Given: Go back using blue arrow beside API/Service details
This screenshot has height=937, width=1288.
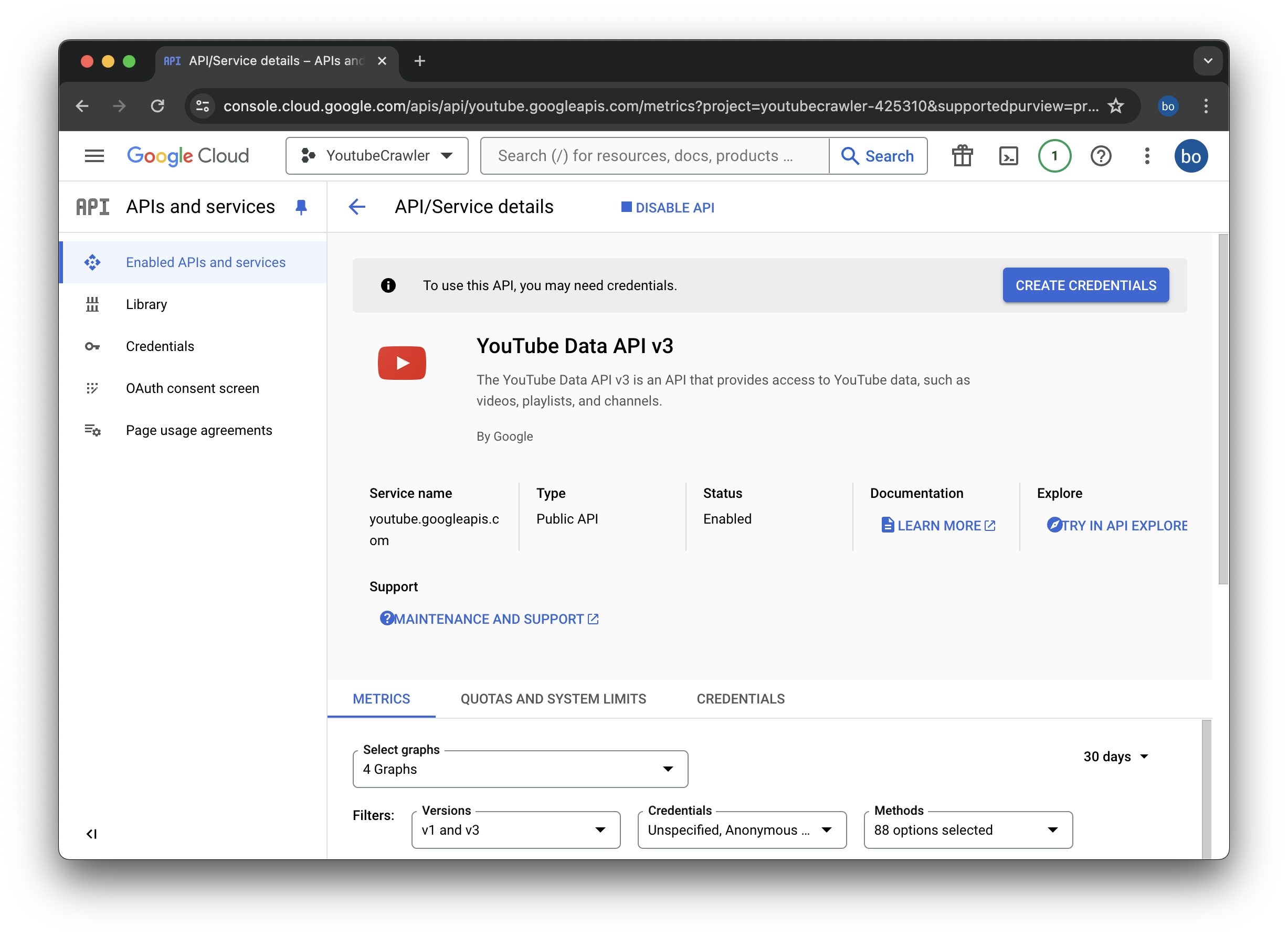Looking at the screenshot, I should click(357, 207).
